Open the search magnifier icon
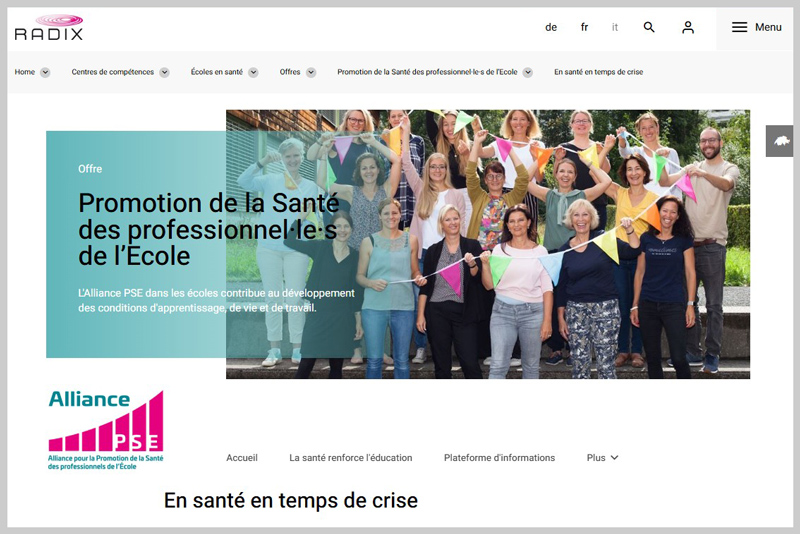Screen dimensions: 800x534 [x=649, y=27]
